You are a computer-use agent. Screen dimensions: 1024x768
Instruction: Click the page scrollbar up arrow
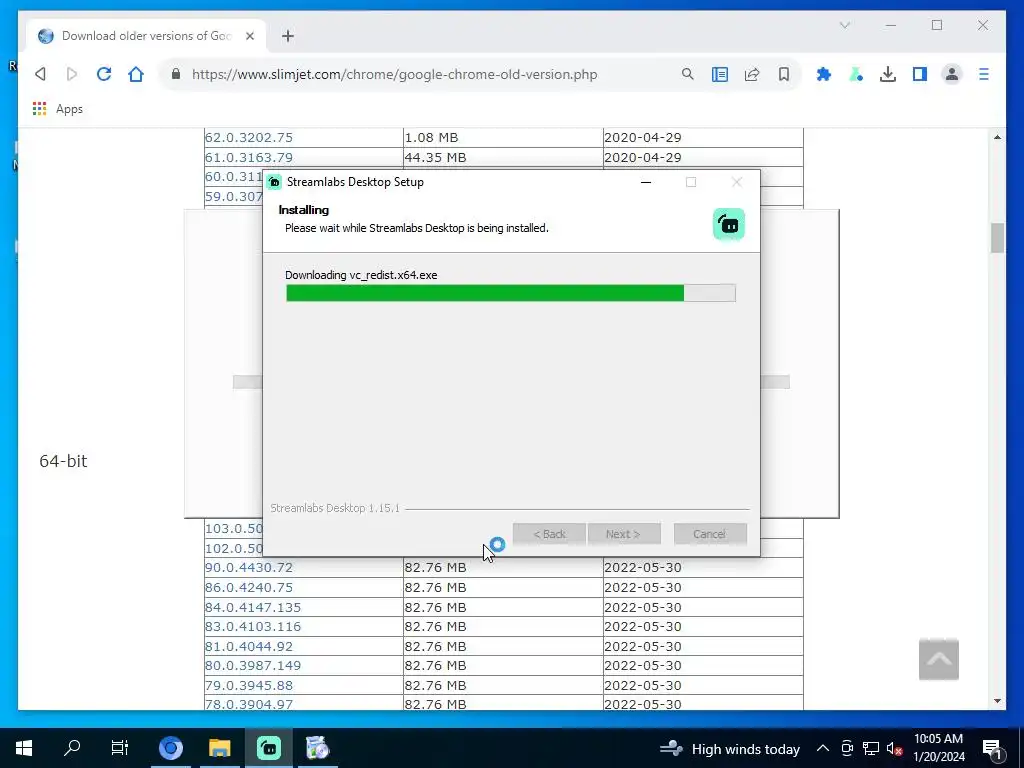coord(997,137)
